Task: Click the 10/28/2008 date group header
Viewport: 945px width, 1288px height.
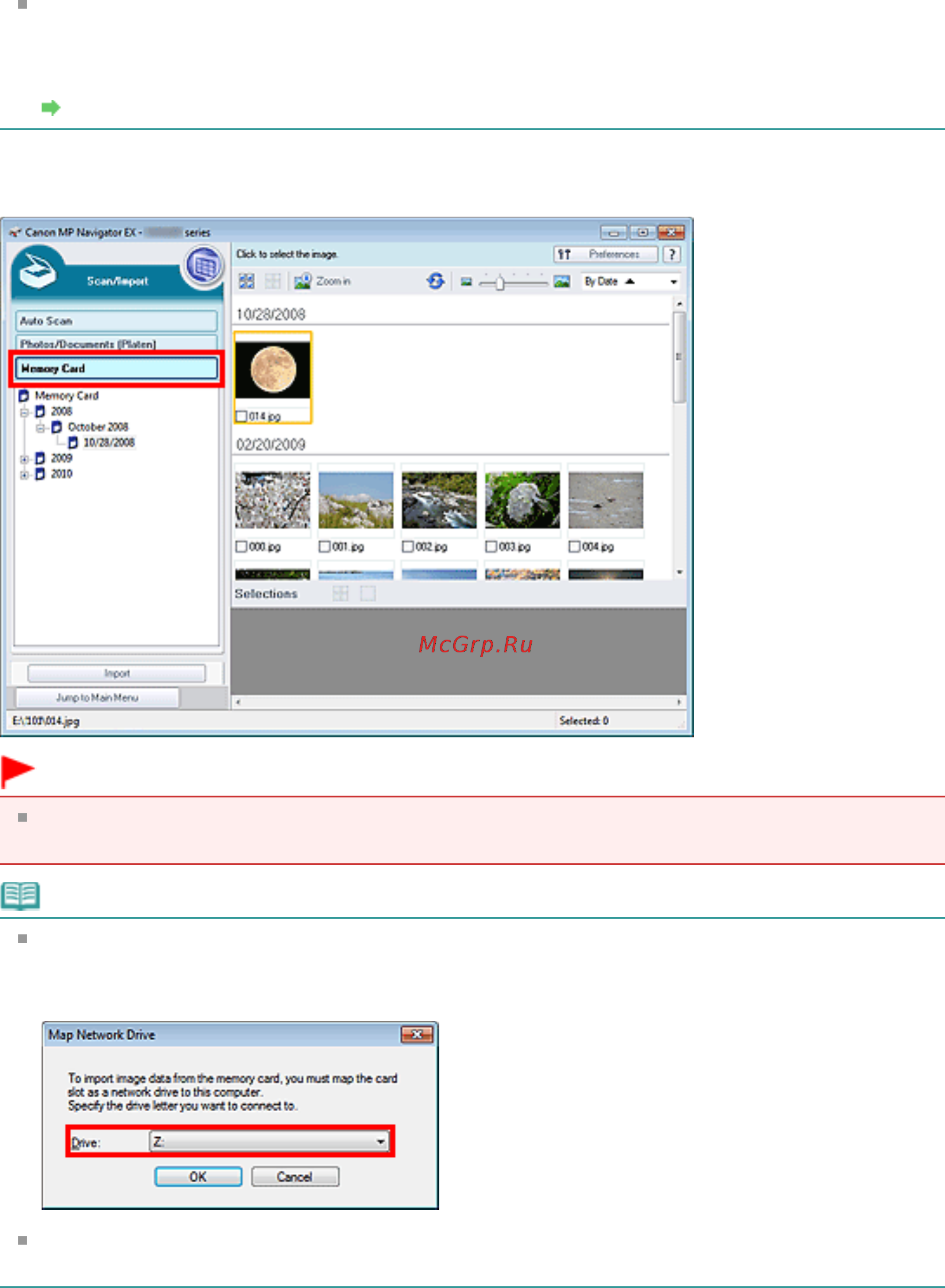Action: 270,314
